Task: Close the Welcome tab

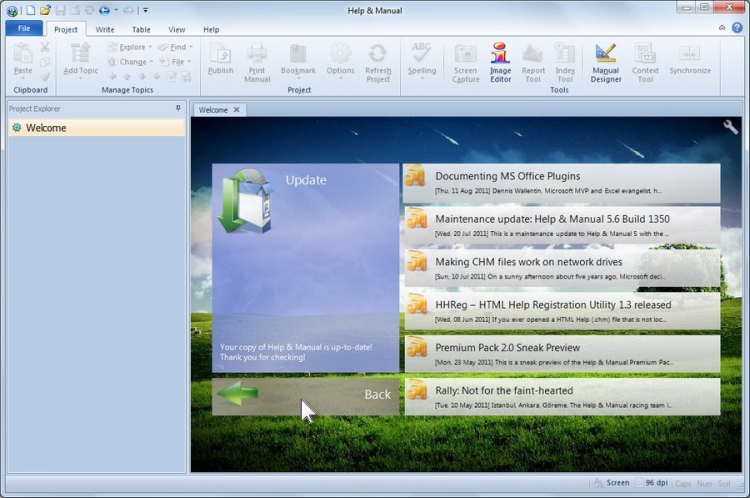Action: click(236, 110)
